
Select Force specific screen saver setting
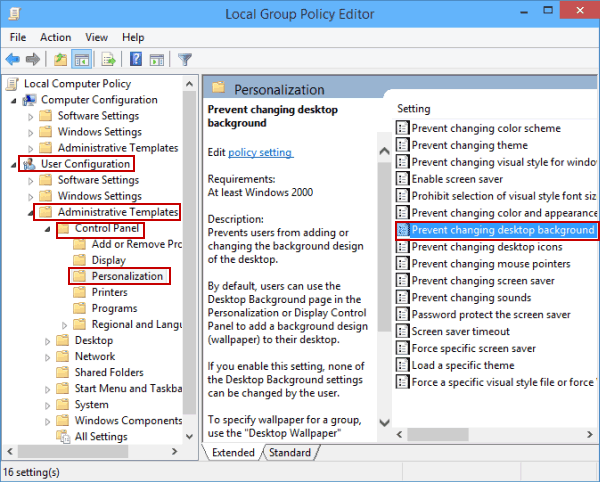[x=473, y=348]
